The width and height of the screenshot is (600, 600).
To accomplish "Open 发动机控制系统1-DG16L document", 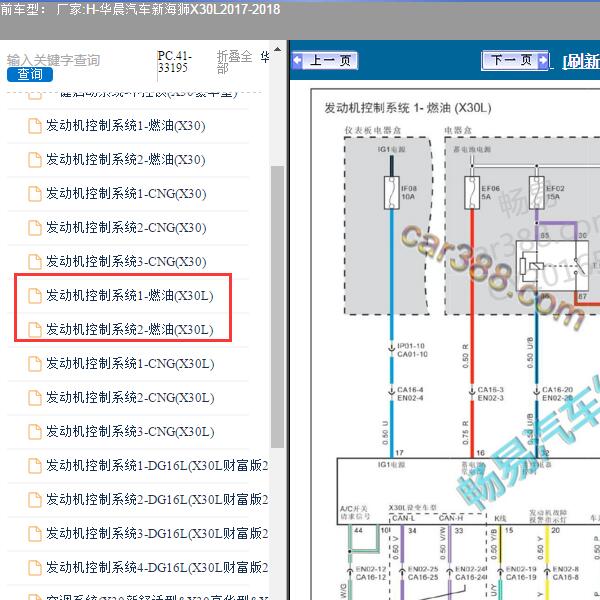I will (x=157, y=466).
